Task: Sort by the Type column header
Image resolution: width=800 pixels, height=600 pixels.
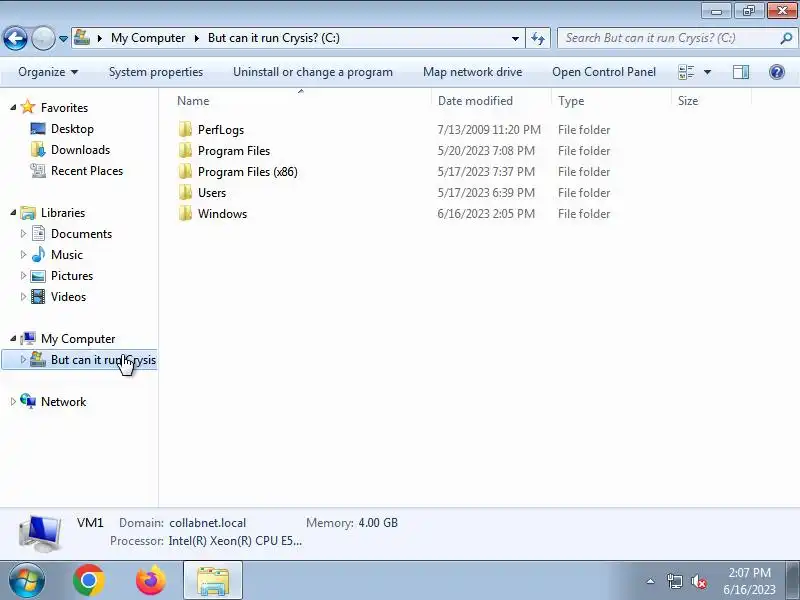Action: coord(611,101)
